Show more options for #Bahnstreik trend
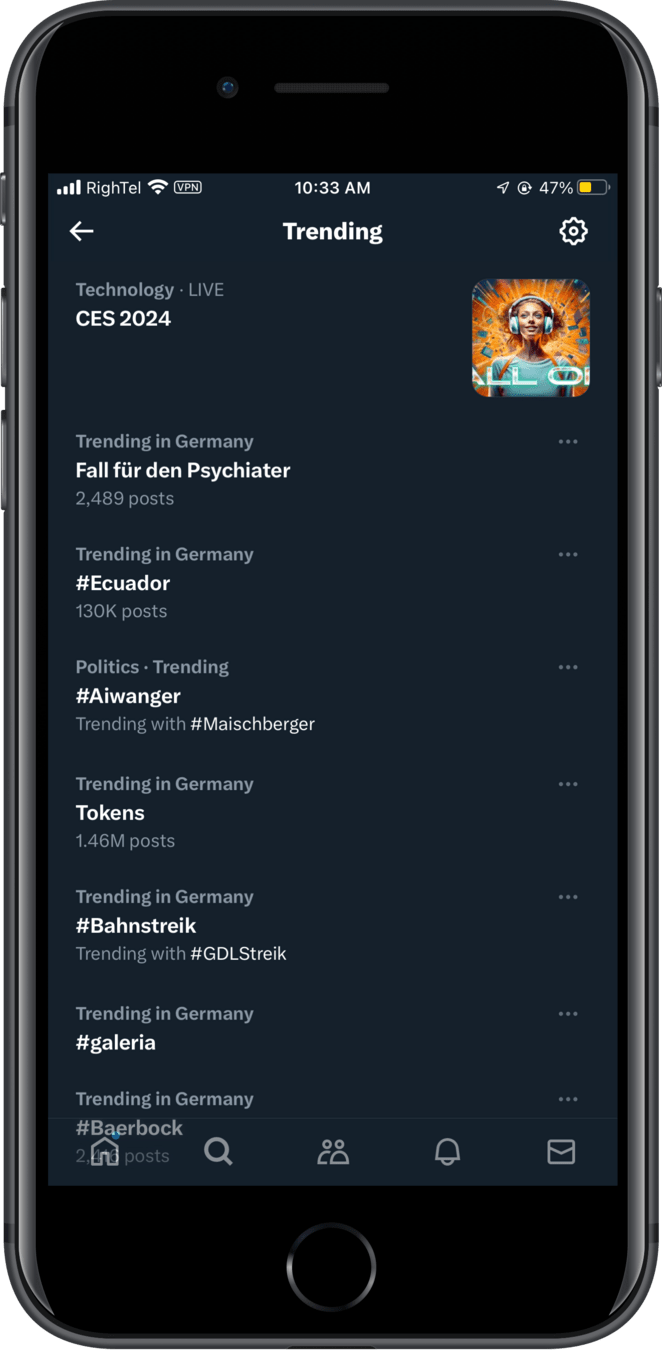The height and width of the screenshot is (1350, 662). [x=568, y=898]
